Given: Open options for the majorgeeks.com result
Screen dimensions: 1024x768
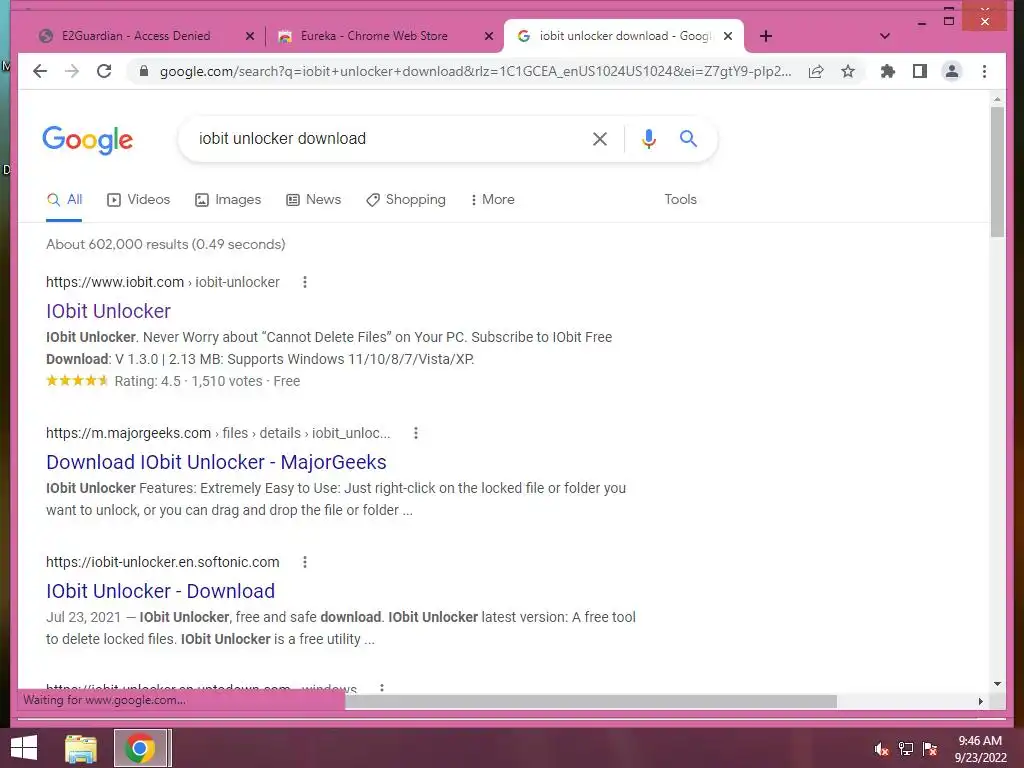Looking at the screenshot, I should click(415, 433).
